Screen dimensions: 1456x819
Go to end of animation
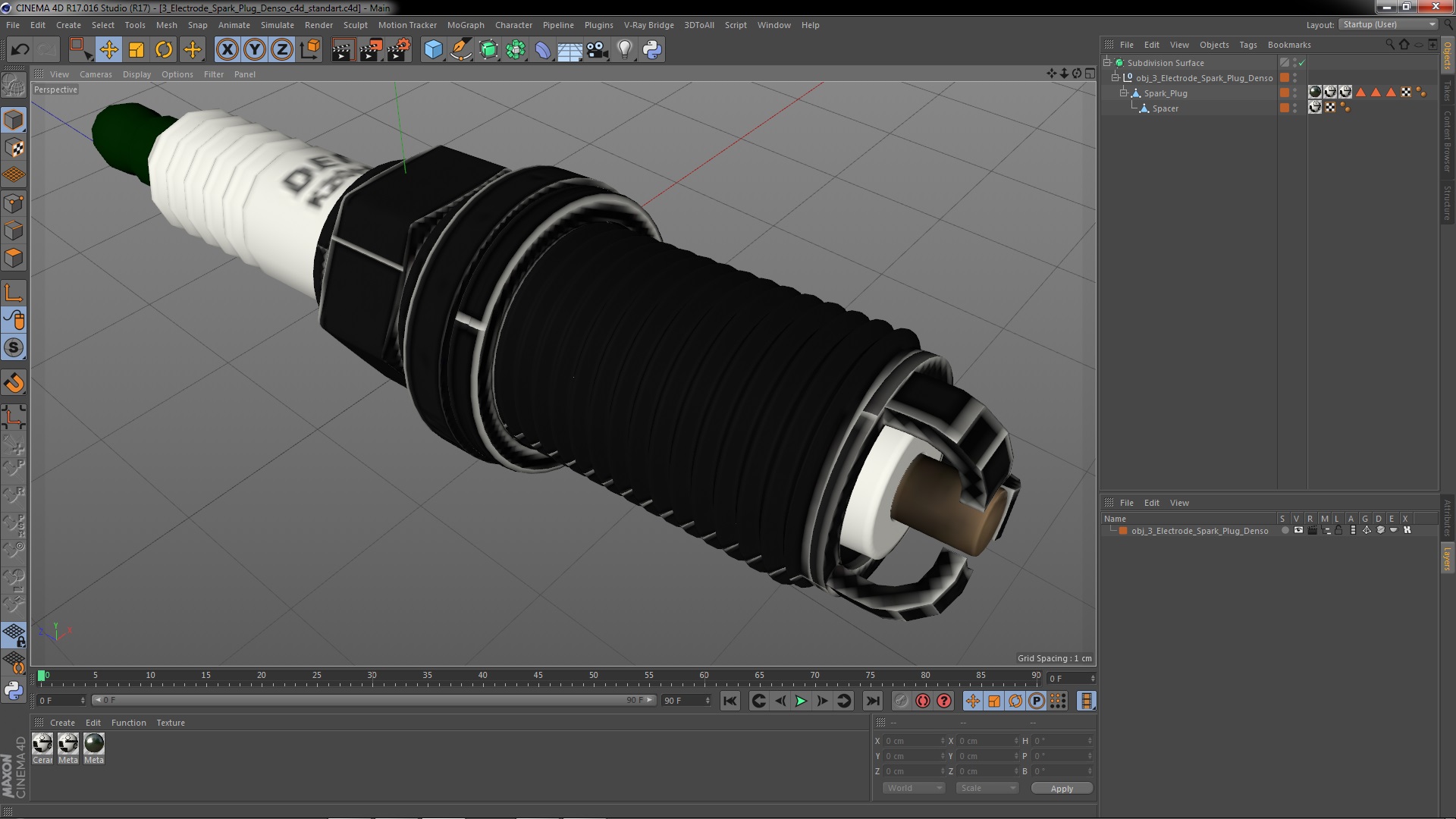pos(873,701)
